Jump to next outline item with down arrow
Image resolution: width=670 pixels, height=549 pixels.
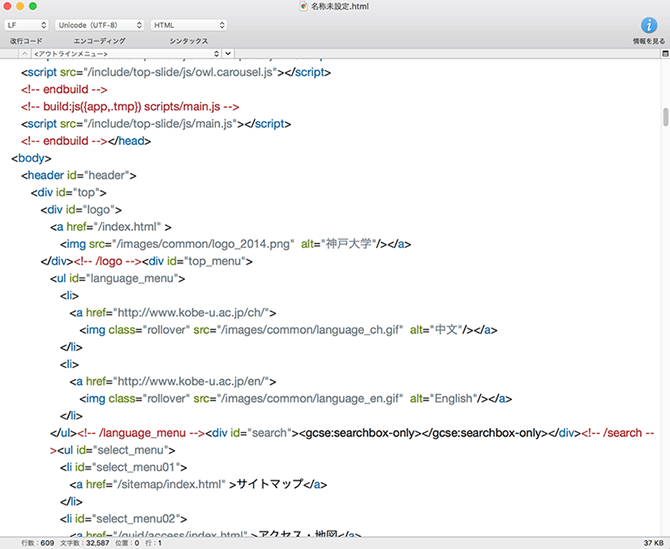[229, 52]
